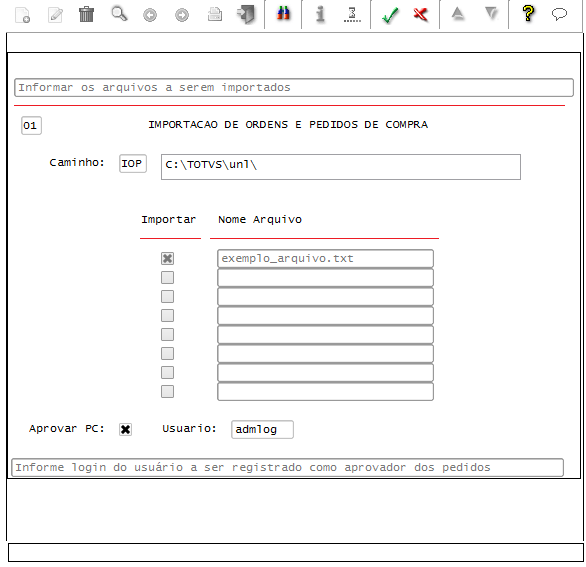Check the seventh Importar checkbox
The width and height of the screenshot is (586, 567).
pos(167,373)
